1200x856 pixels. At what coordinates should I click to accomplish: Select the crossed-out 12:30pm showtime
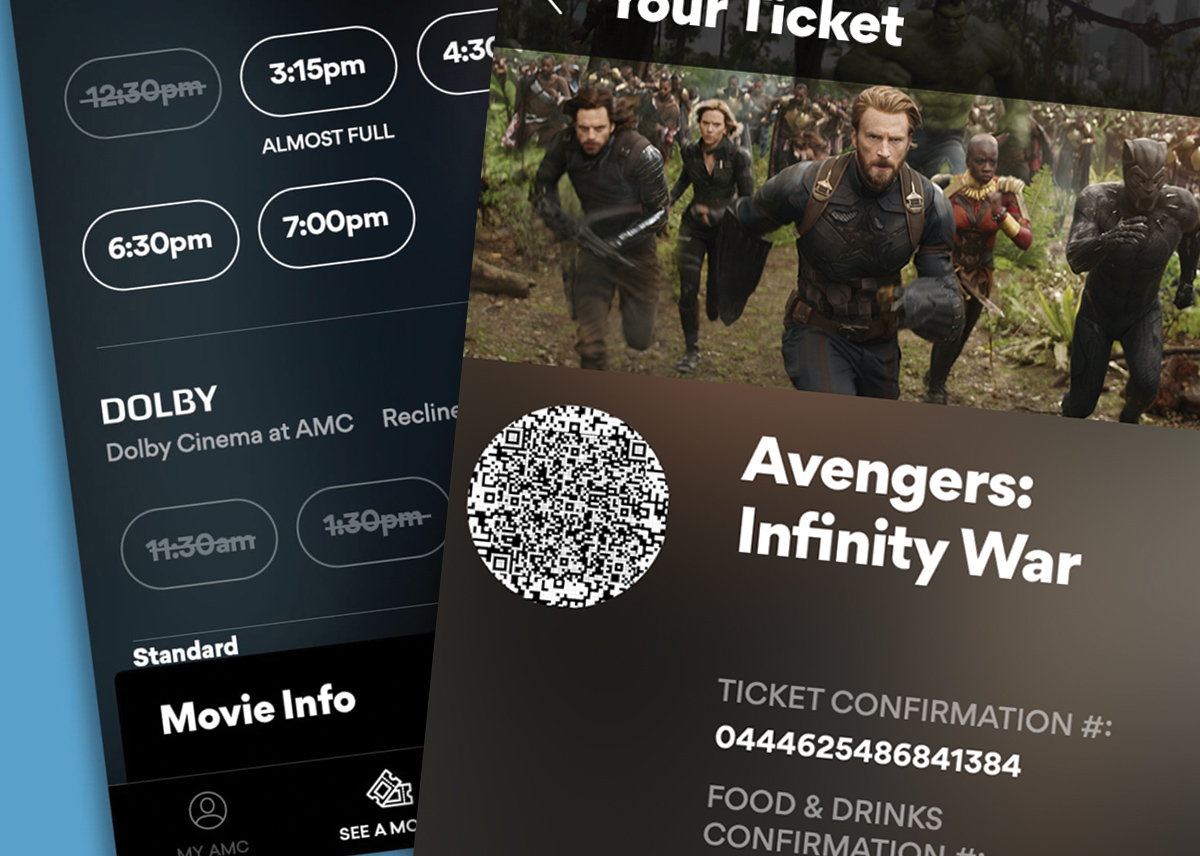(142, 93)
